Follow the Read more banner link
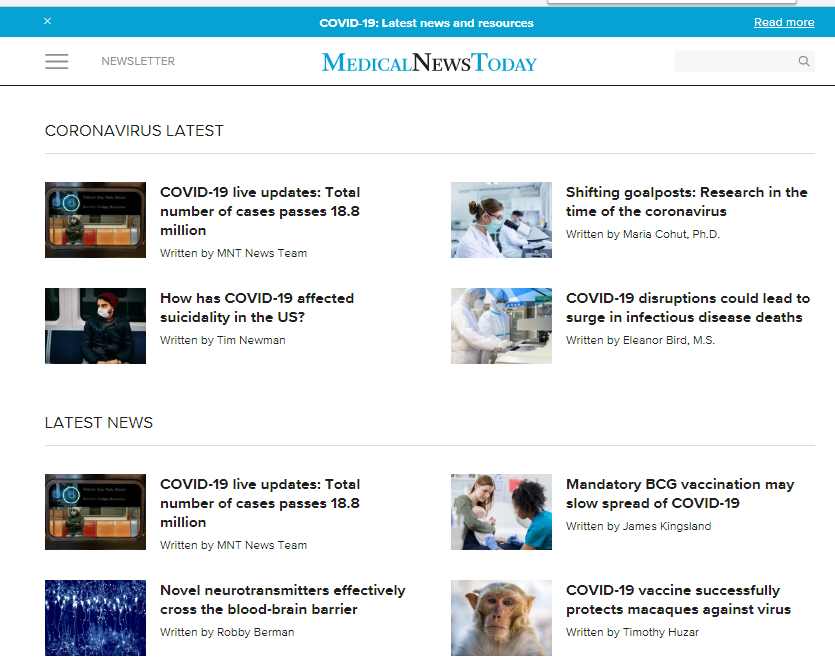Screen dimensions: 835x663 pos(783,22)
